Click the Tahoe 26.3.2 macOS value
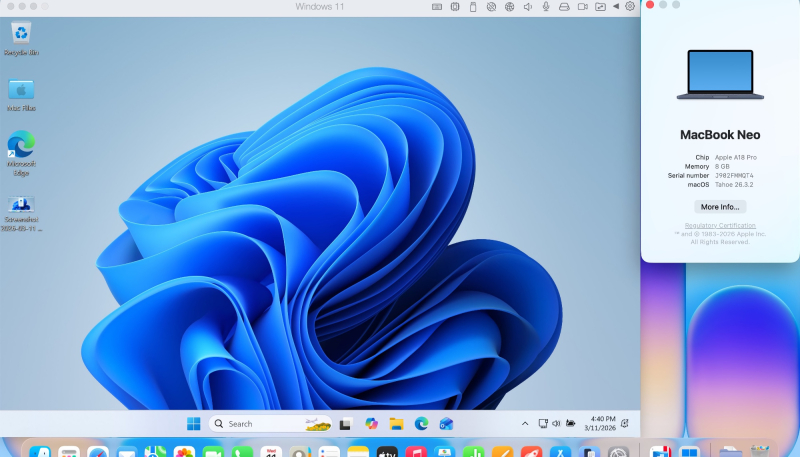Viewport: 800px width, 457px height. click(734, 185)
